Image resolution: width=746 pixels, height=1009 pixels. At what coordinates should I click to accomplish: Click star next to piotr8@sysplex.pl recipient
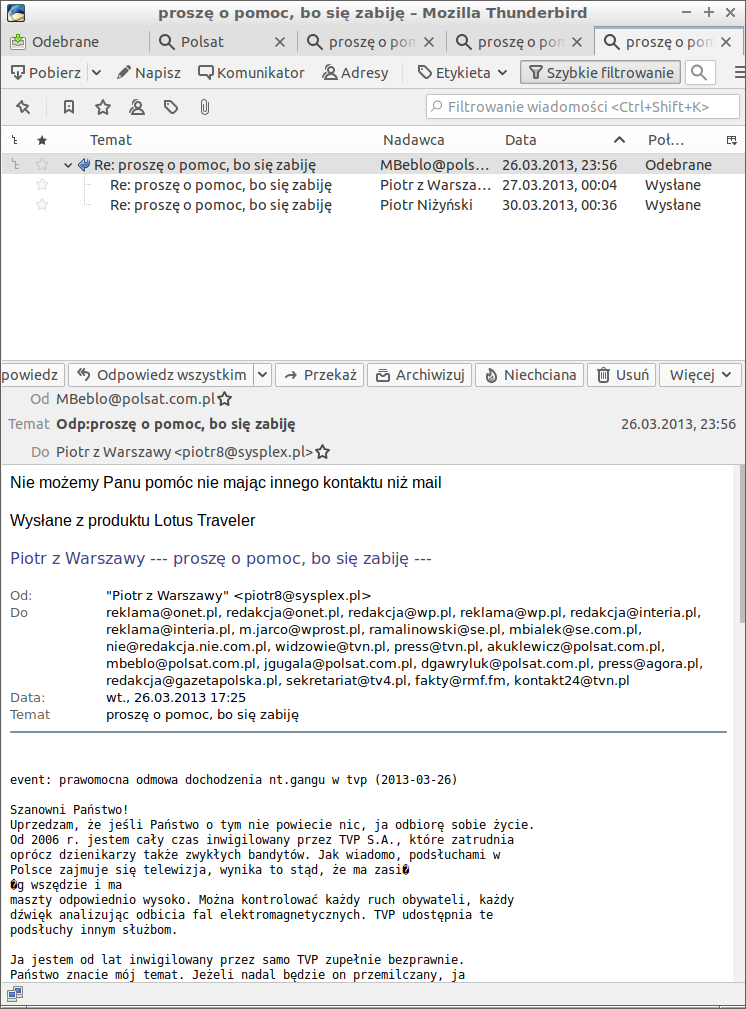point(323,452)
